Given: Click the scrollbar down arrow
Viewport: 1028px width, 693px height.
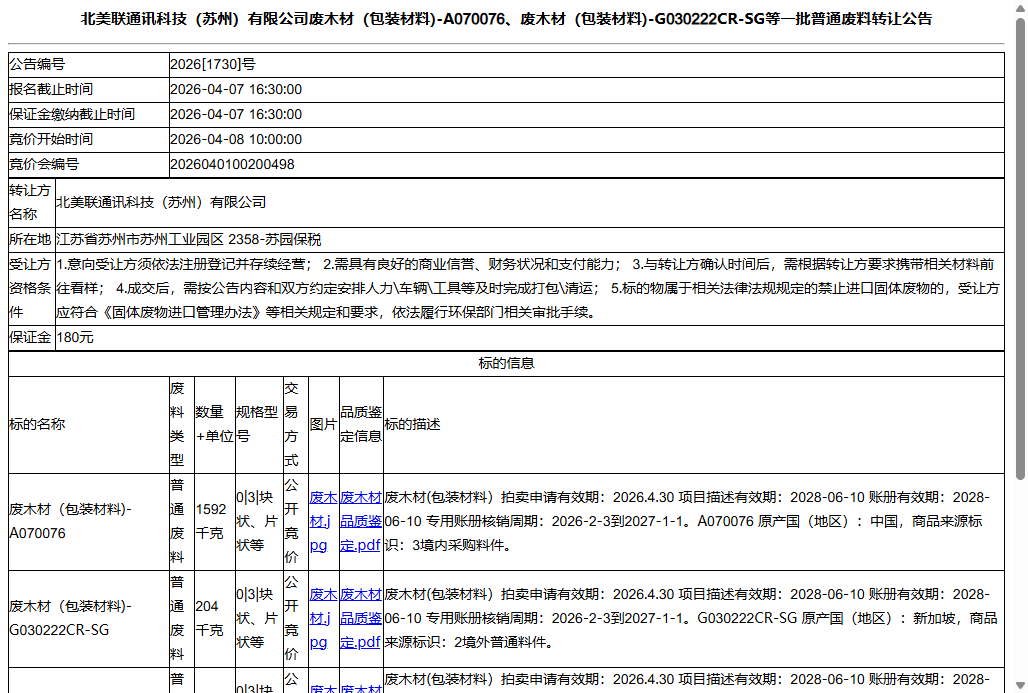Looking at the screenshot, I should coord(1018,684).
